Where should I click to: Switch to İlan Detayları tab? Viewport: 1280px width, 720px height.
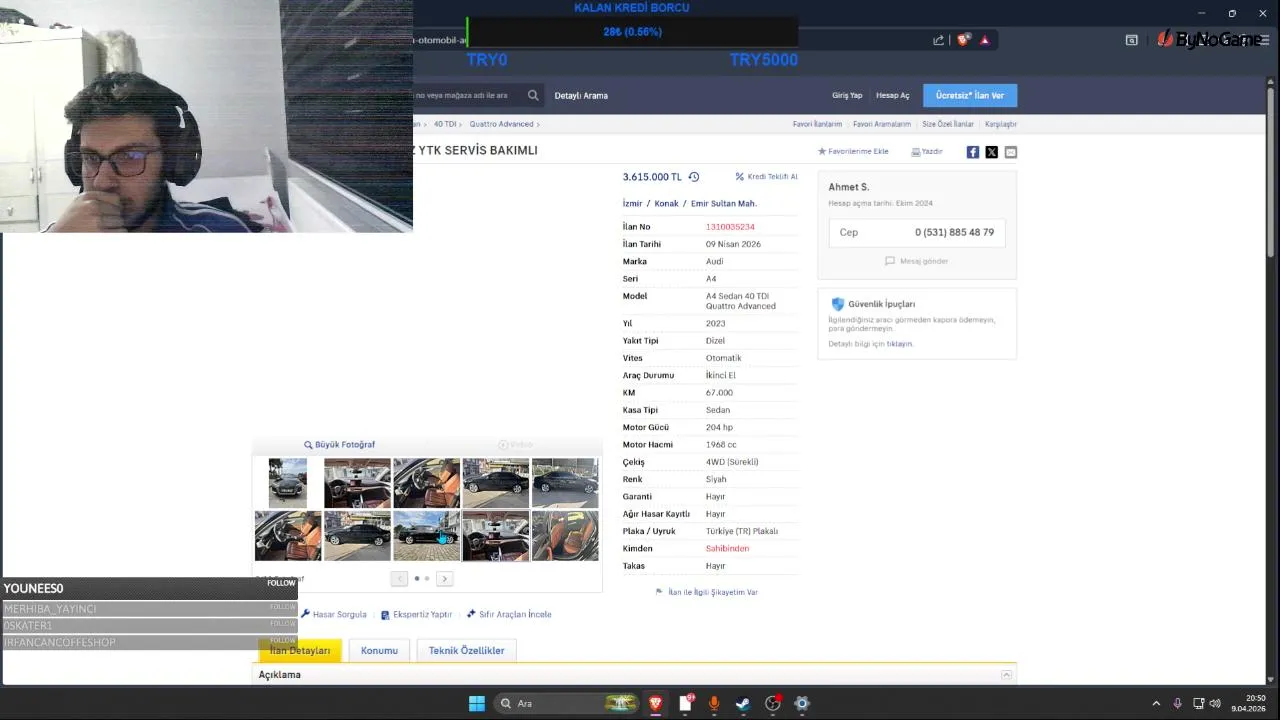coord(300,650)
